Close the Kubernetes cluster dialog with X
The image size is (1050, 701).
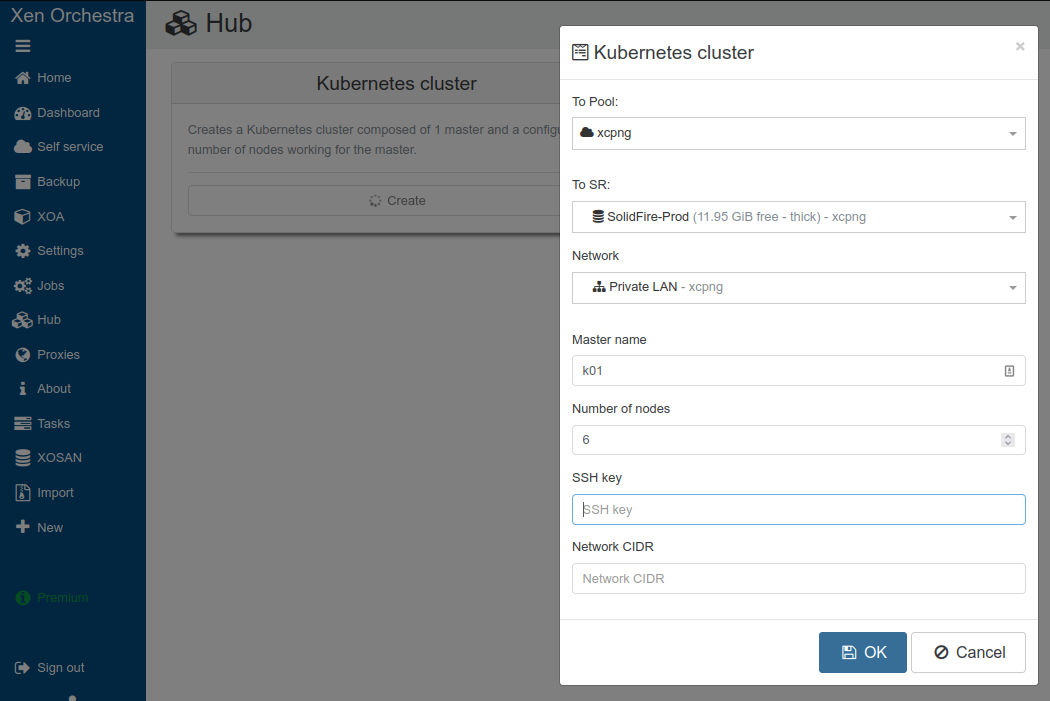point(1020,46)
